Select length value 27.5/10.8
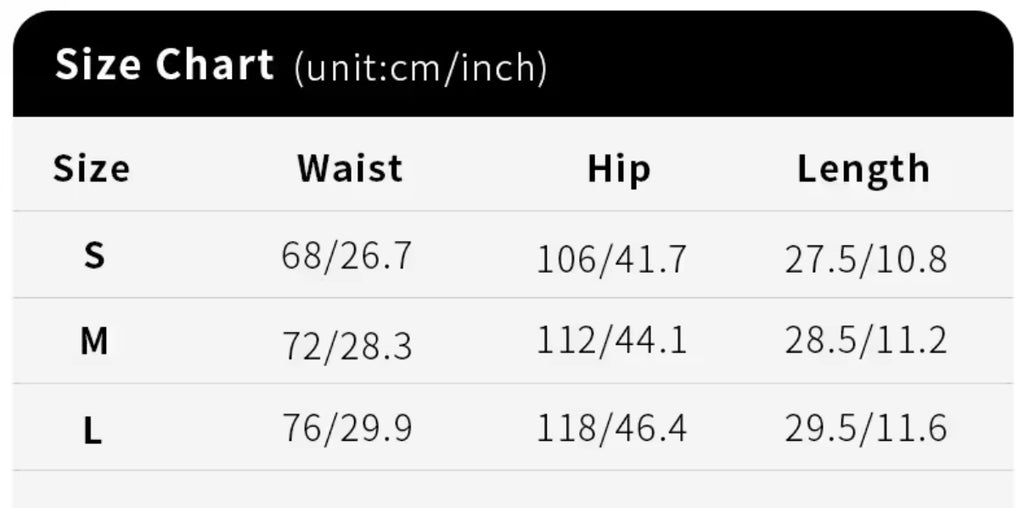The image size is (1024, 508). (x=865, y=260)
